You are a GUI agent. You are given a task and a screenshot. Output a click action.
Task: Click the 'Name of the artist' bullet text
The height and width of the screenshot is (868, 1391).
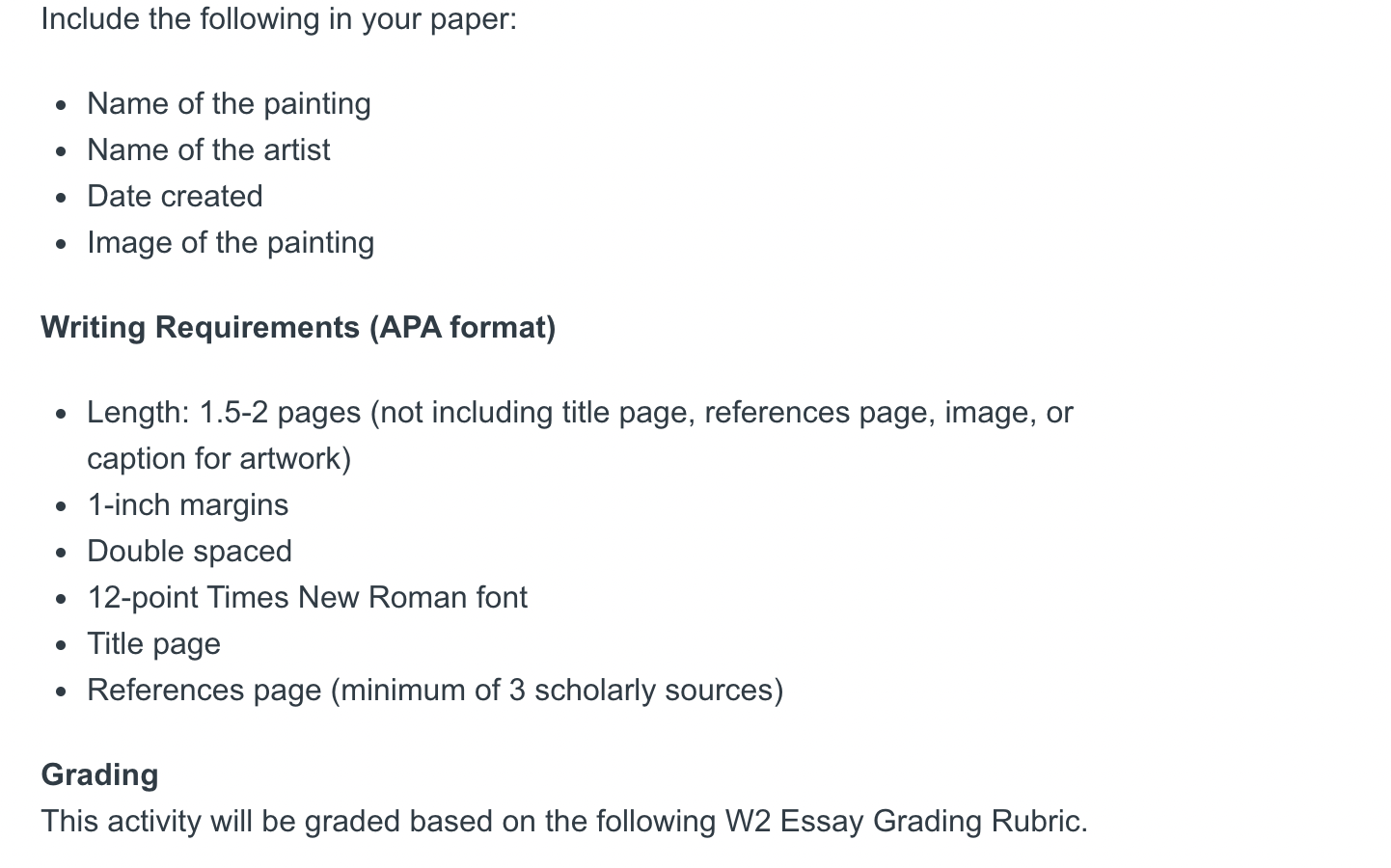click(x=208, y=150)
